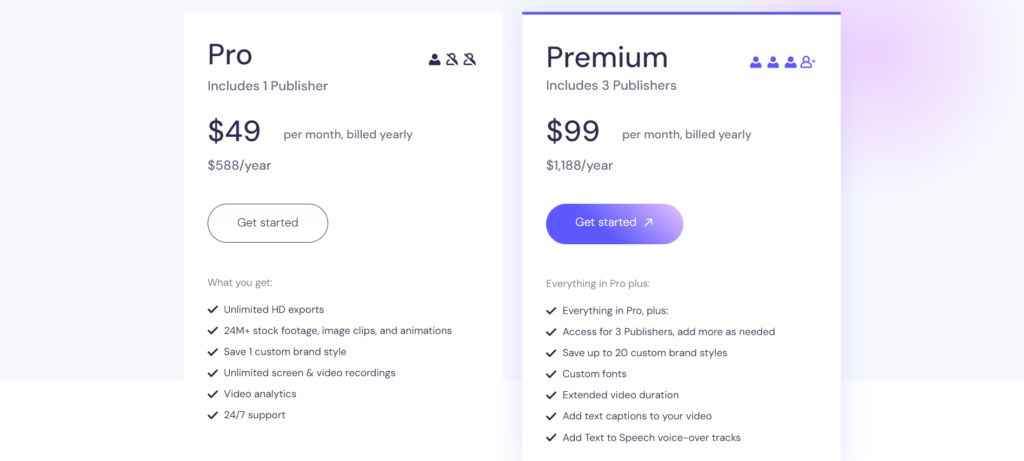Click the first filled publisher icon in Pro

pos(434,59)
